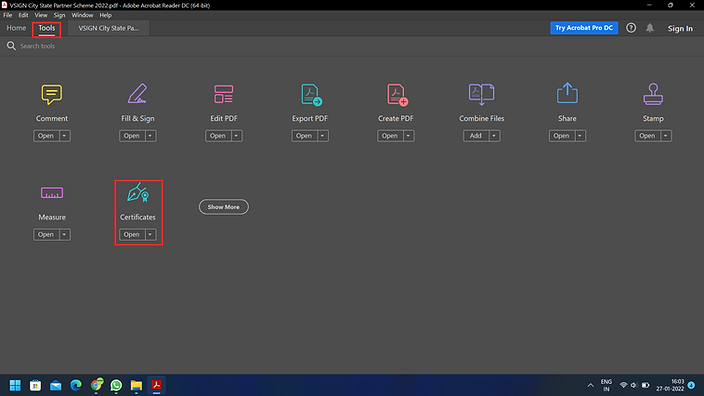704x396 pixels.
Task: Click the Open button under Share
Action: pos(562,136)
